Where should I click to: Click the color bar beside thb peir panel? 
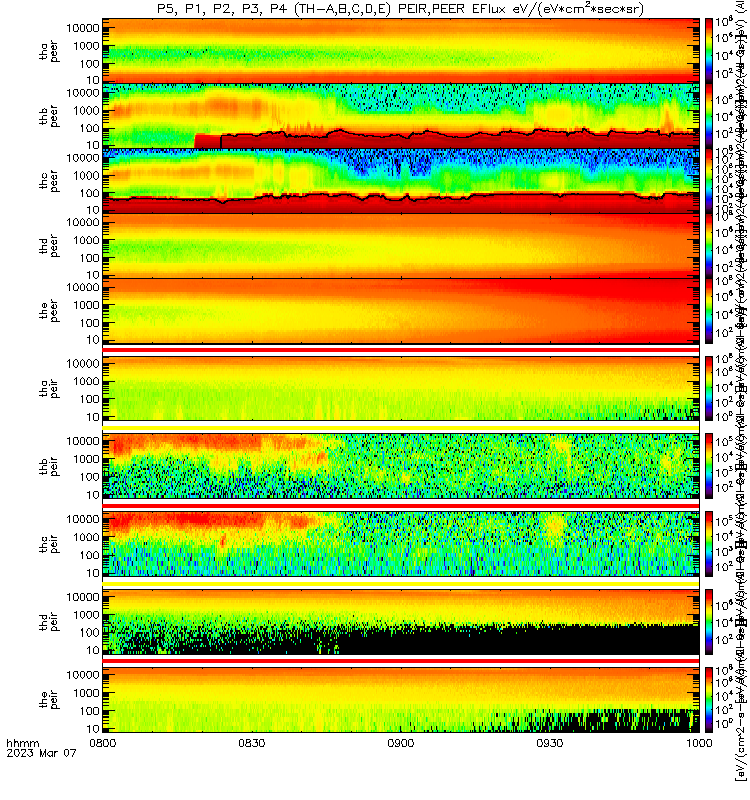(x=709, y=466)
